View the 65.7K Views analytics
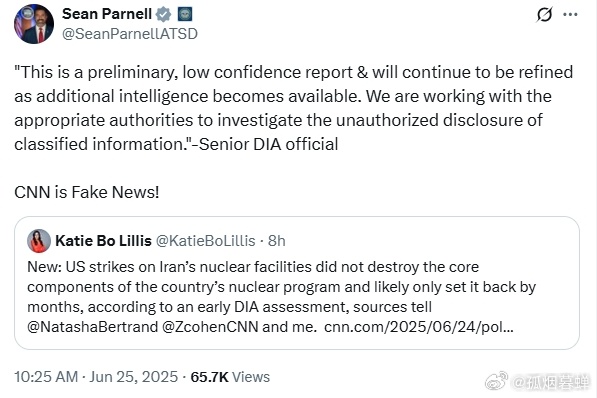The image size is (597, 398). click(x=230, y=377)
